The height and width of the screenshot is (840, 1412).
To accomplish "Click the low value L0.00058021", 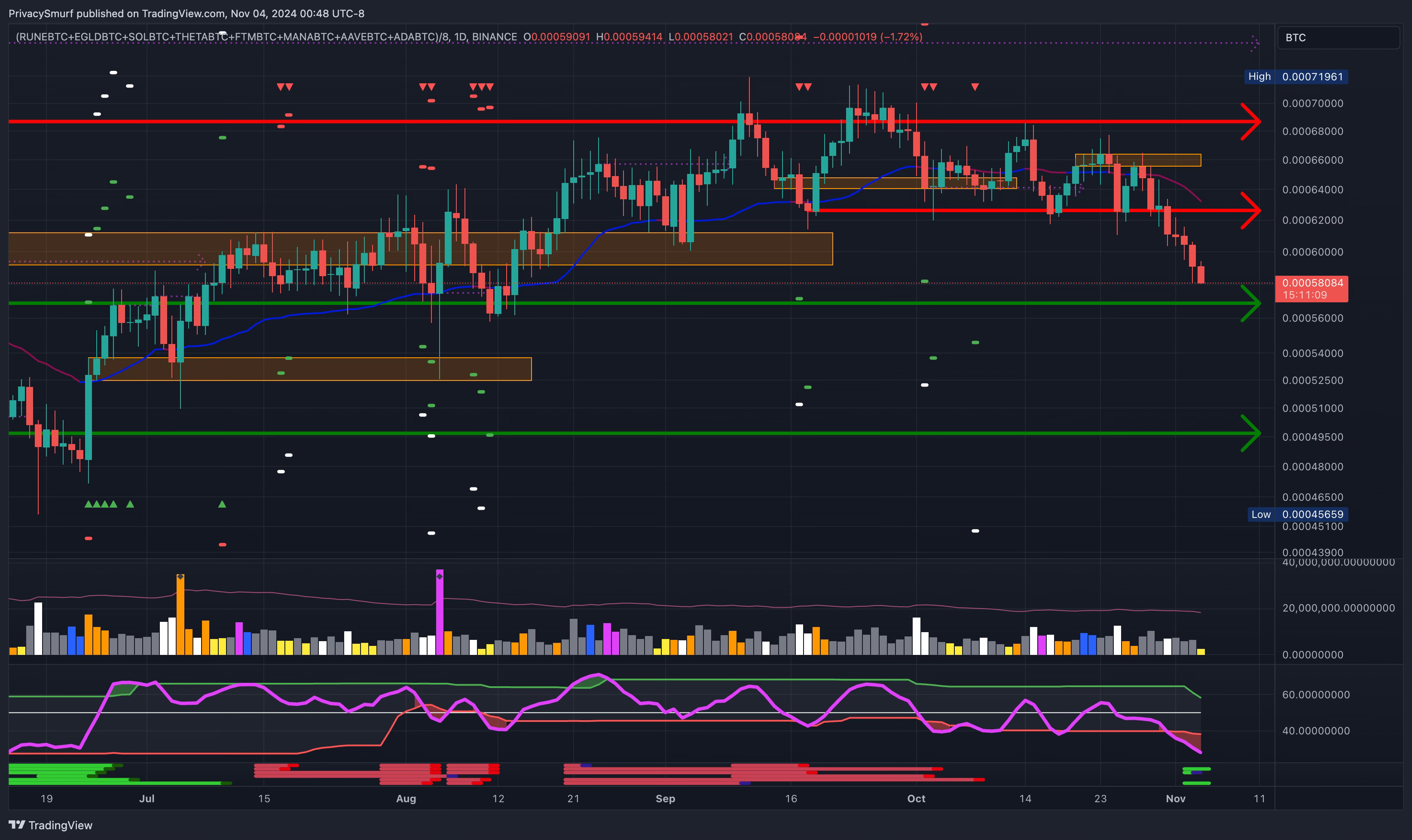I will 700,37.
